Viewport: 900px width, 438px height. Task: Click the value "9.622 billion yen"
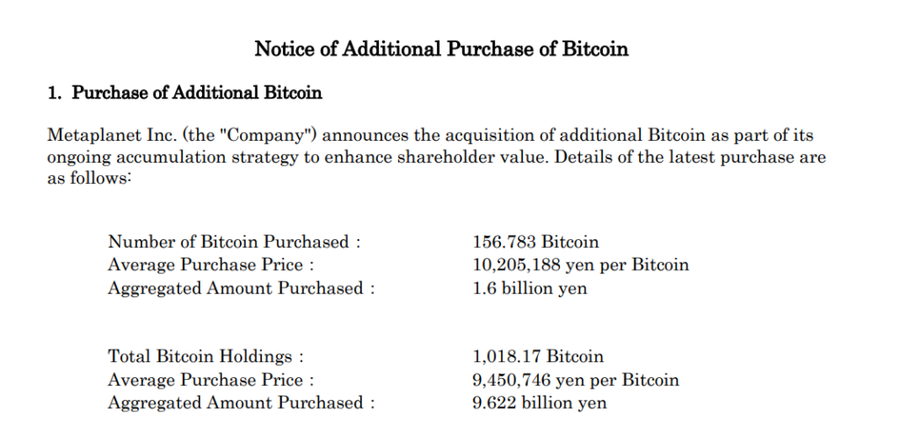(x=539, y=403)
